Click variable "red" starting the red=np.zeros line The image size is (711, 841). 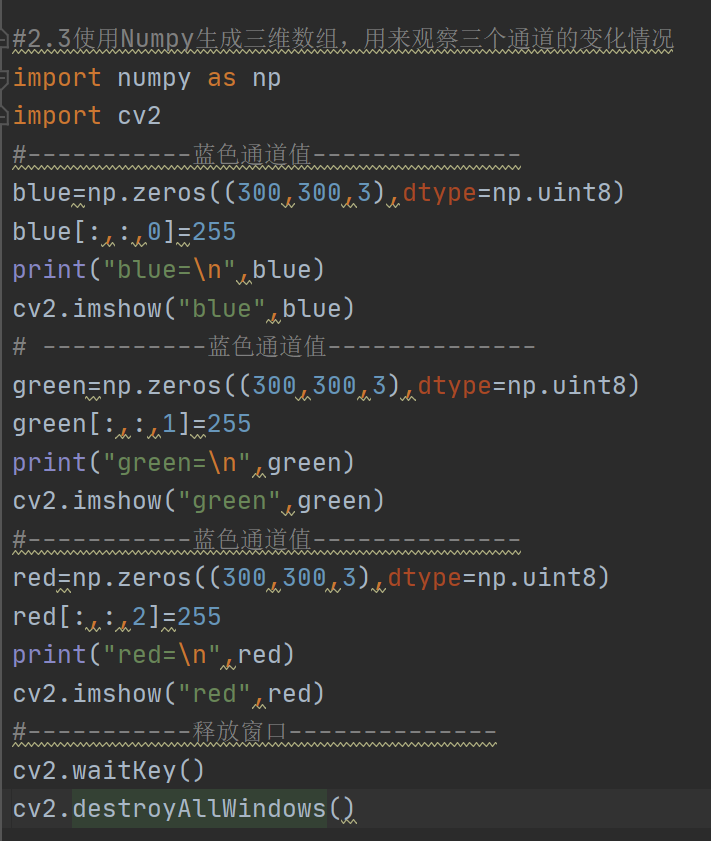34,578
